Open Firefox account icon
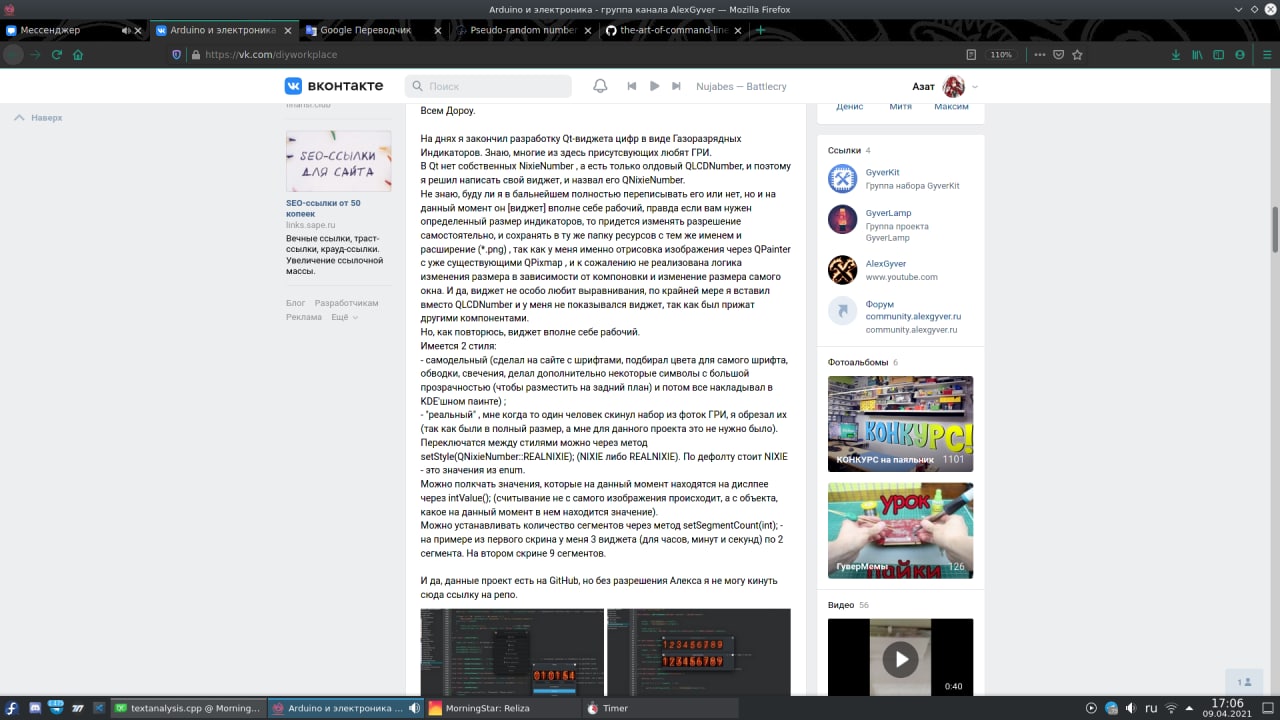The width and height of the screenshot is (1280, 720). [1240, 55]
